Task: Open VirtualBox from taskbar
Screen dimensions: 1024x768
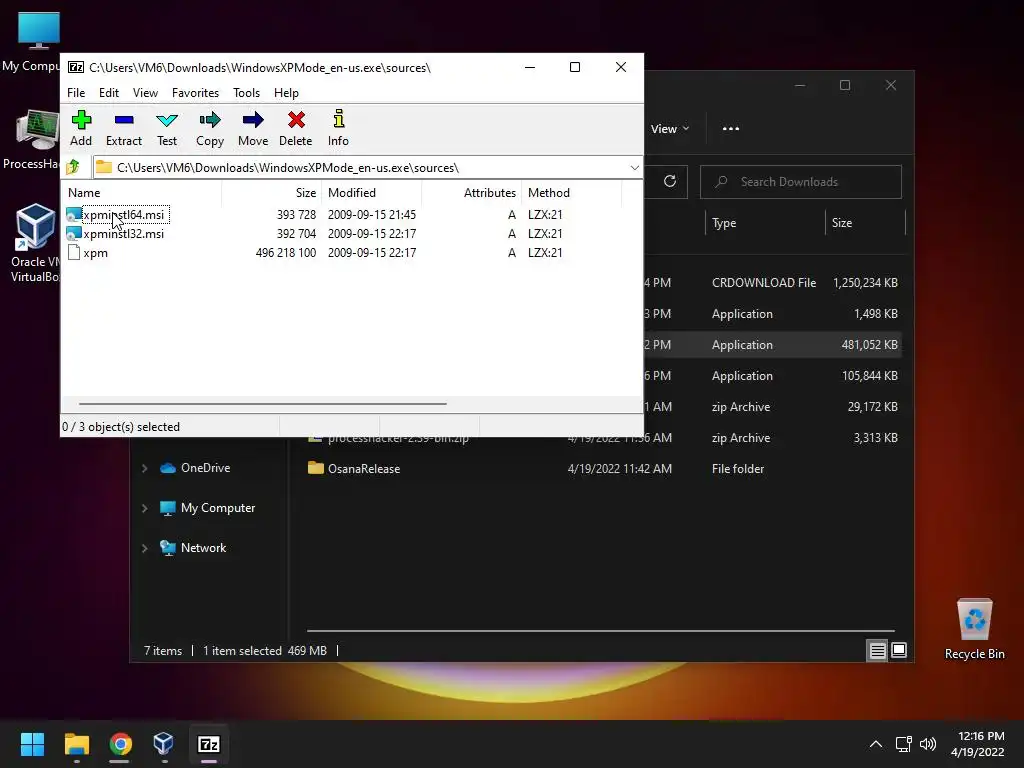Action: click(163, 744)
